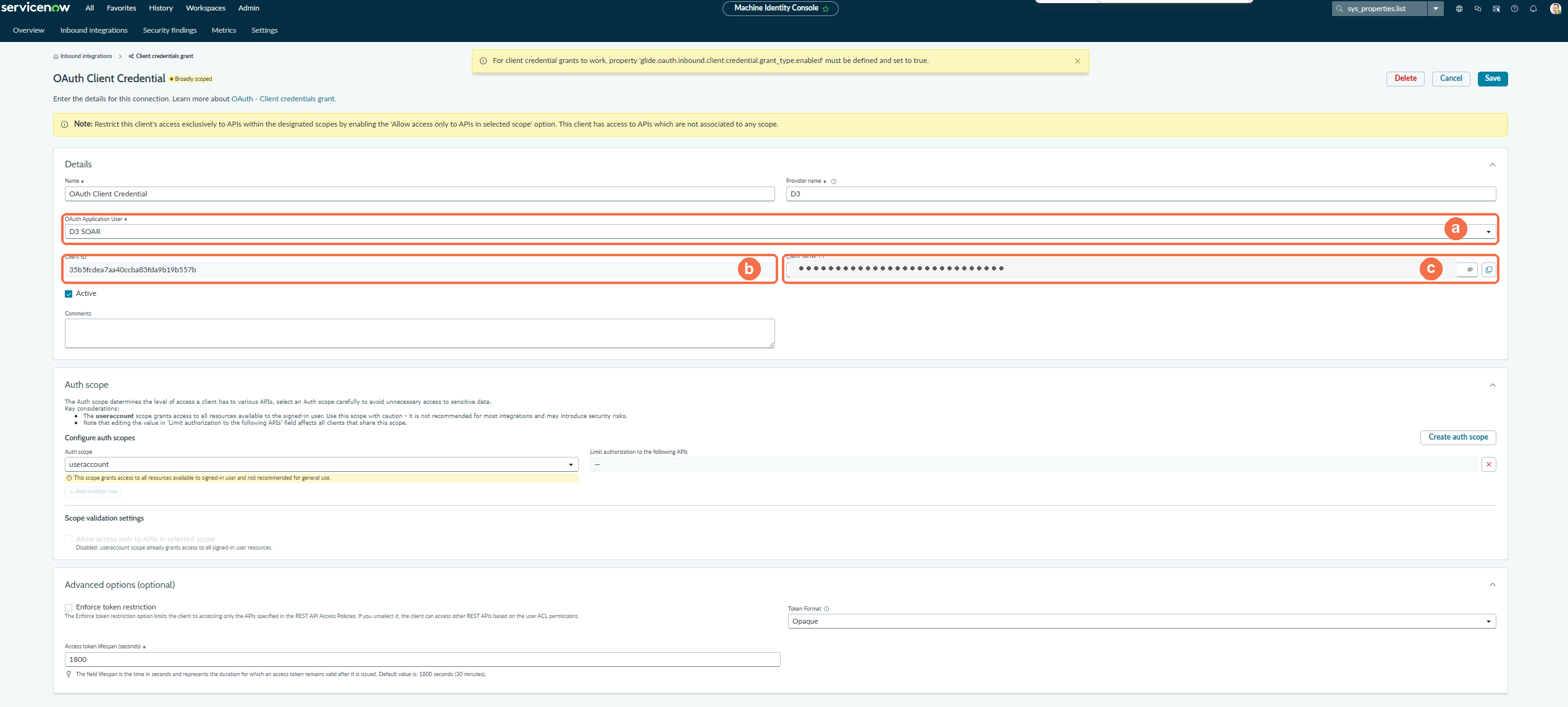1568x707 pixels.
Task: Enable Enforce token restriction checkbox
Action: (69, 608)
